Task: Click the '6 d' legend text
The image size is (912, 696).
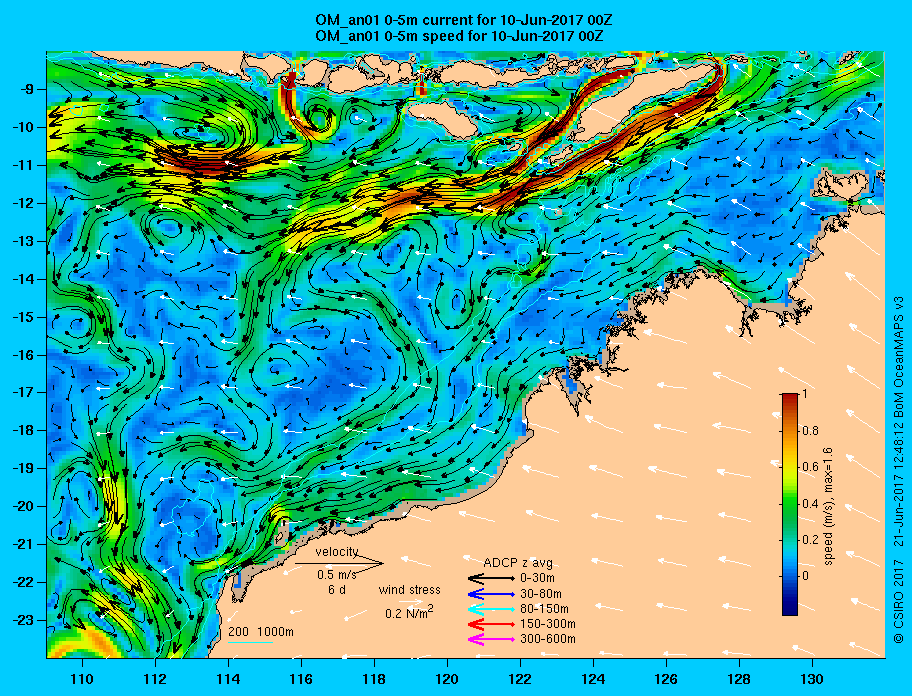Action: coord(337,590)
